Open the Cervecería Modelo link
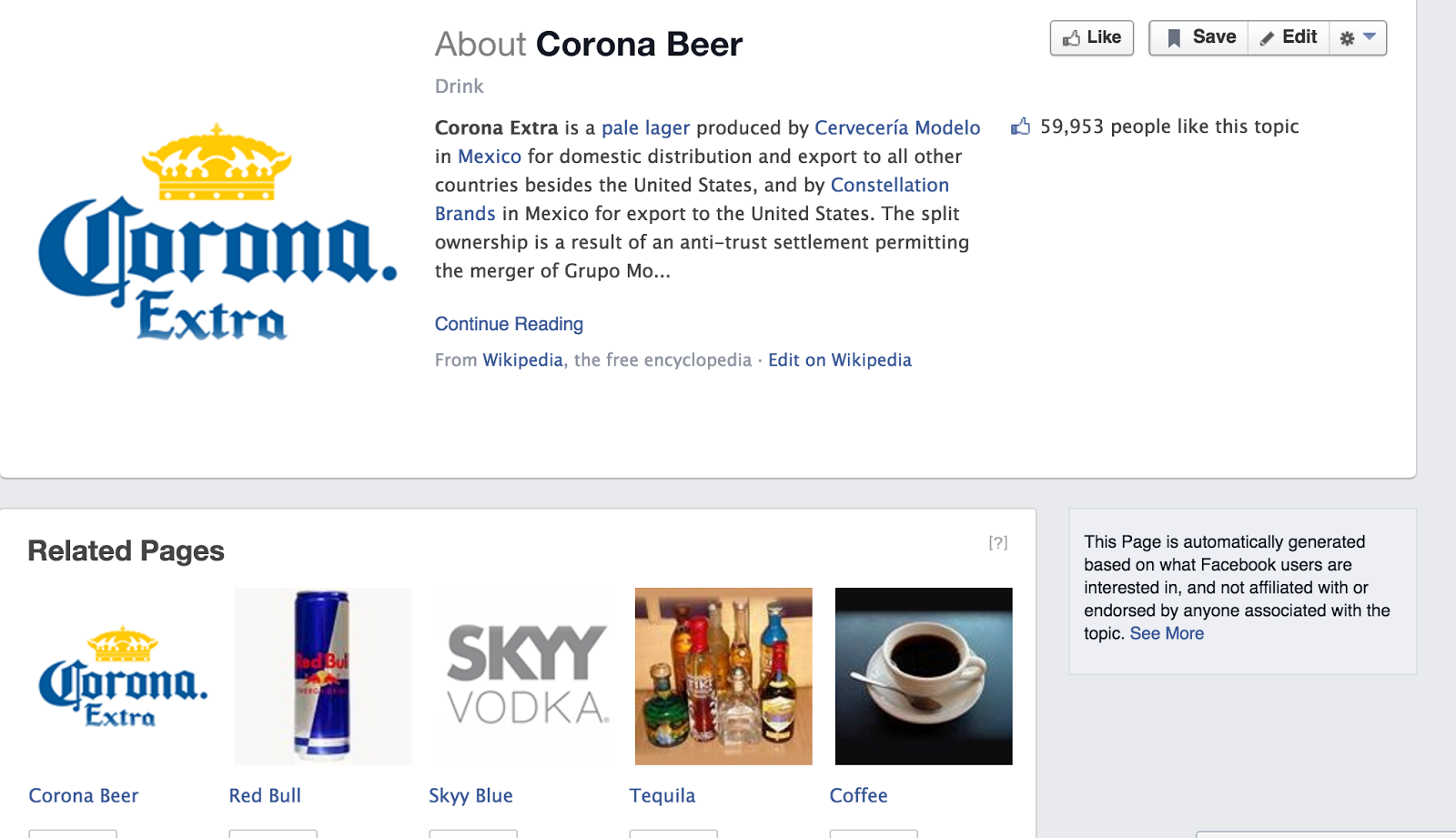The image size is (1456, 838). pos(897,128)
